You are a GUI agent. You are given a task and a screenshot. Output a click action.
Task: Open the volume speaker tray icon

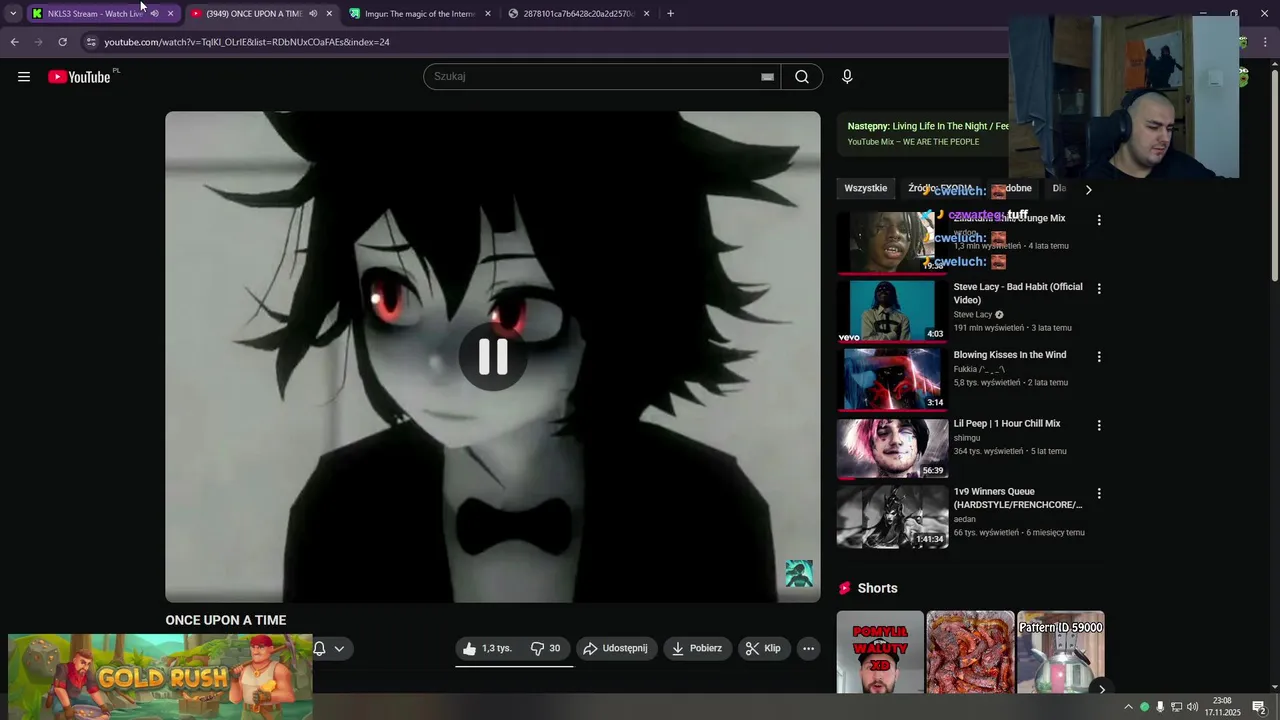pos(1192,707)
